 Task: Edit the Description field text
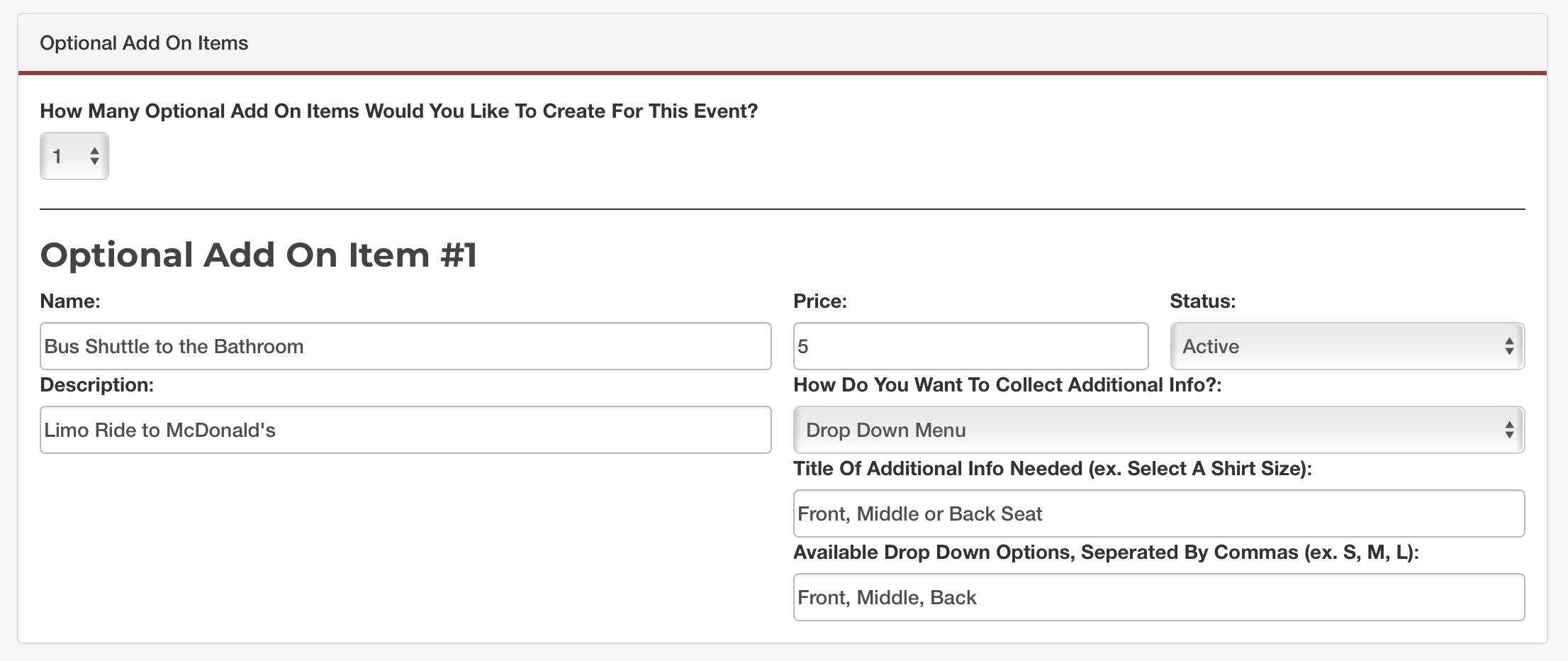pos(405,430)
